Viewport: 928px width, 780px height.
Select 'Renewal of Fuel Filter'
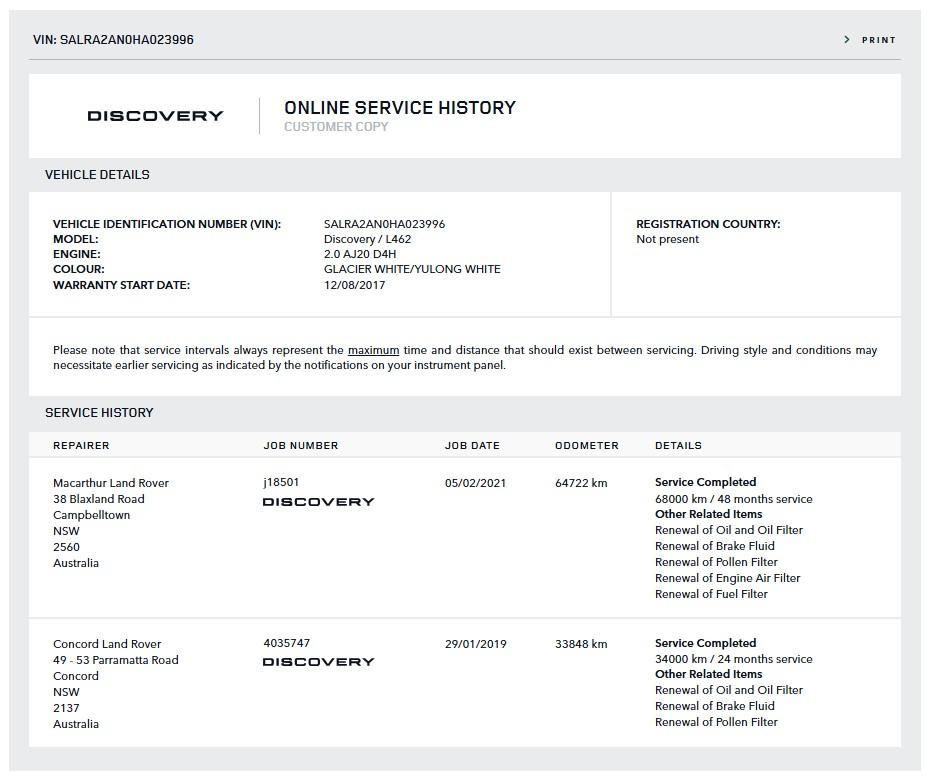[711, 594]
